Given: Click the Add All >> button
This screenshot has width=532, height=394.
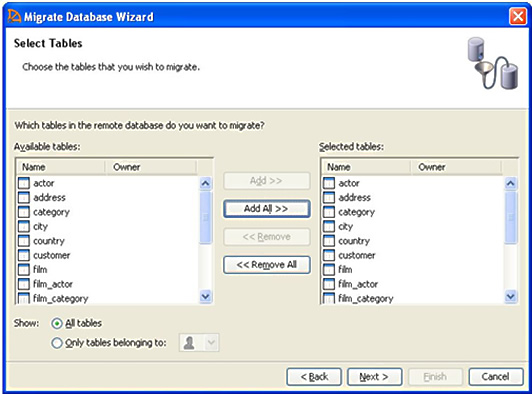Looking at the screenshot, I should point(267,208).
